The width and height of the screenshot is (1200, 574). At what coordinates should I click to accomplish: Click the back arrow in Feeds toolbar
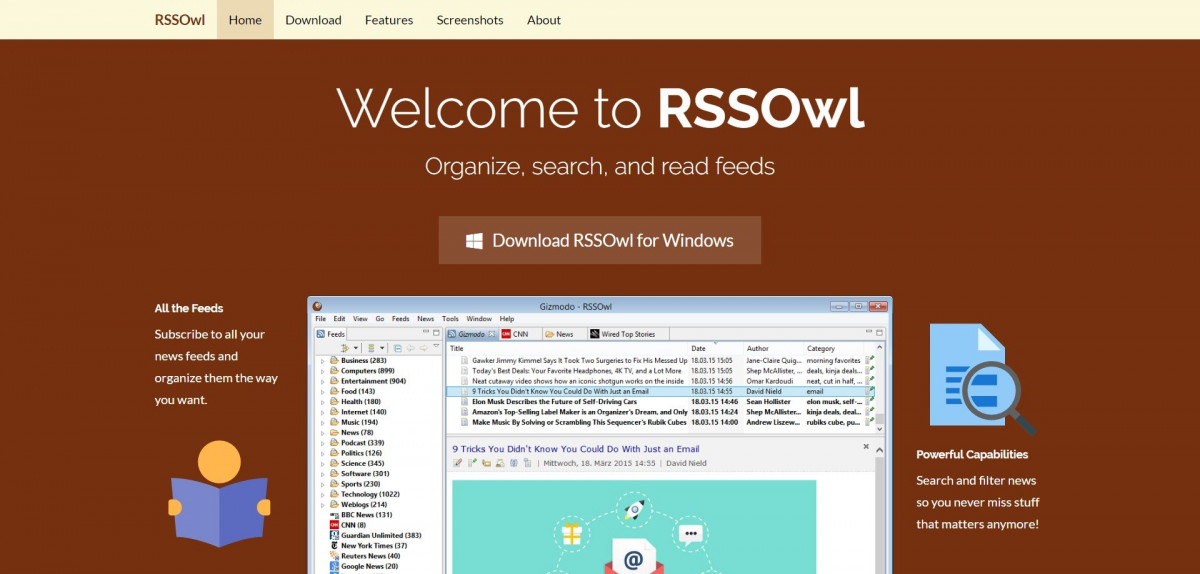click(410, 348)
